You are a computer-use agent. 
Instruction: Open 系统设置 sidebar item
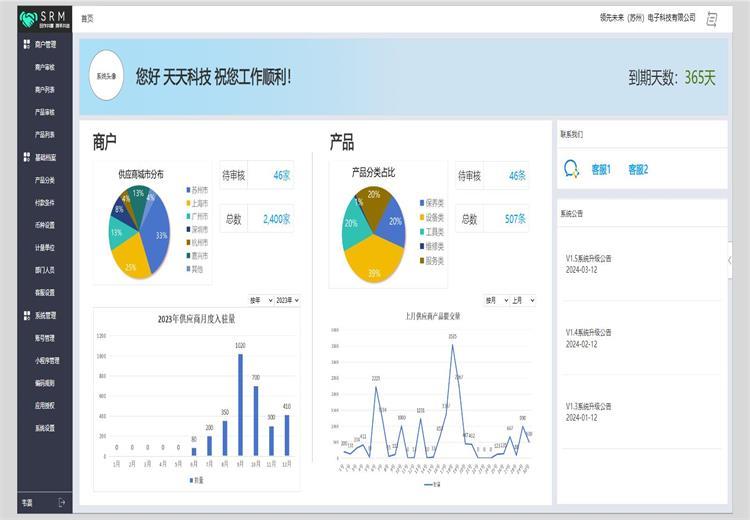tap(44, 428)
